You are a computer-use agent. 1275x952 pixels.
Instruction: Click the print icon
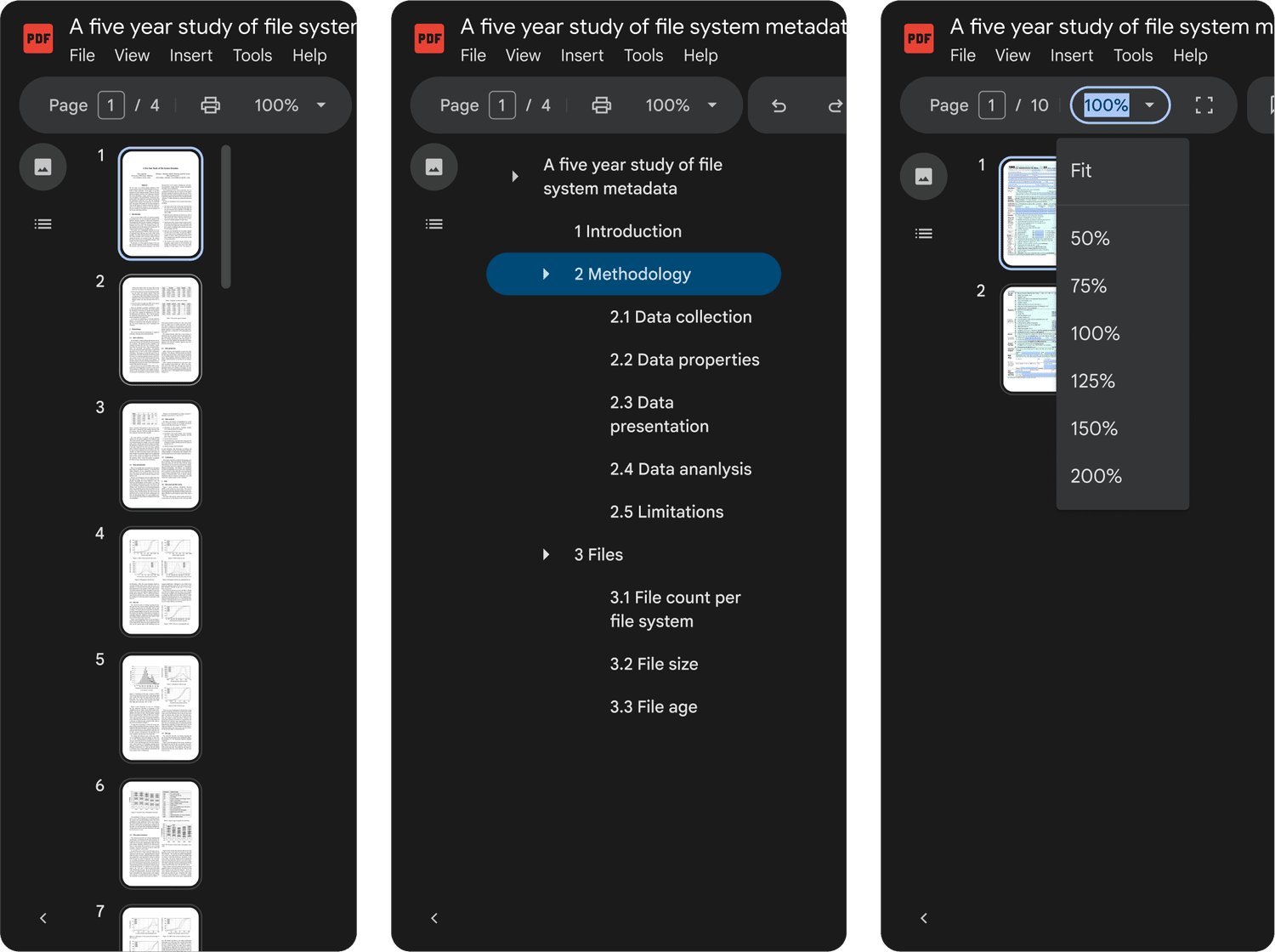pos(210,105)
